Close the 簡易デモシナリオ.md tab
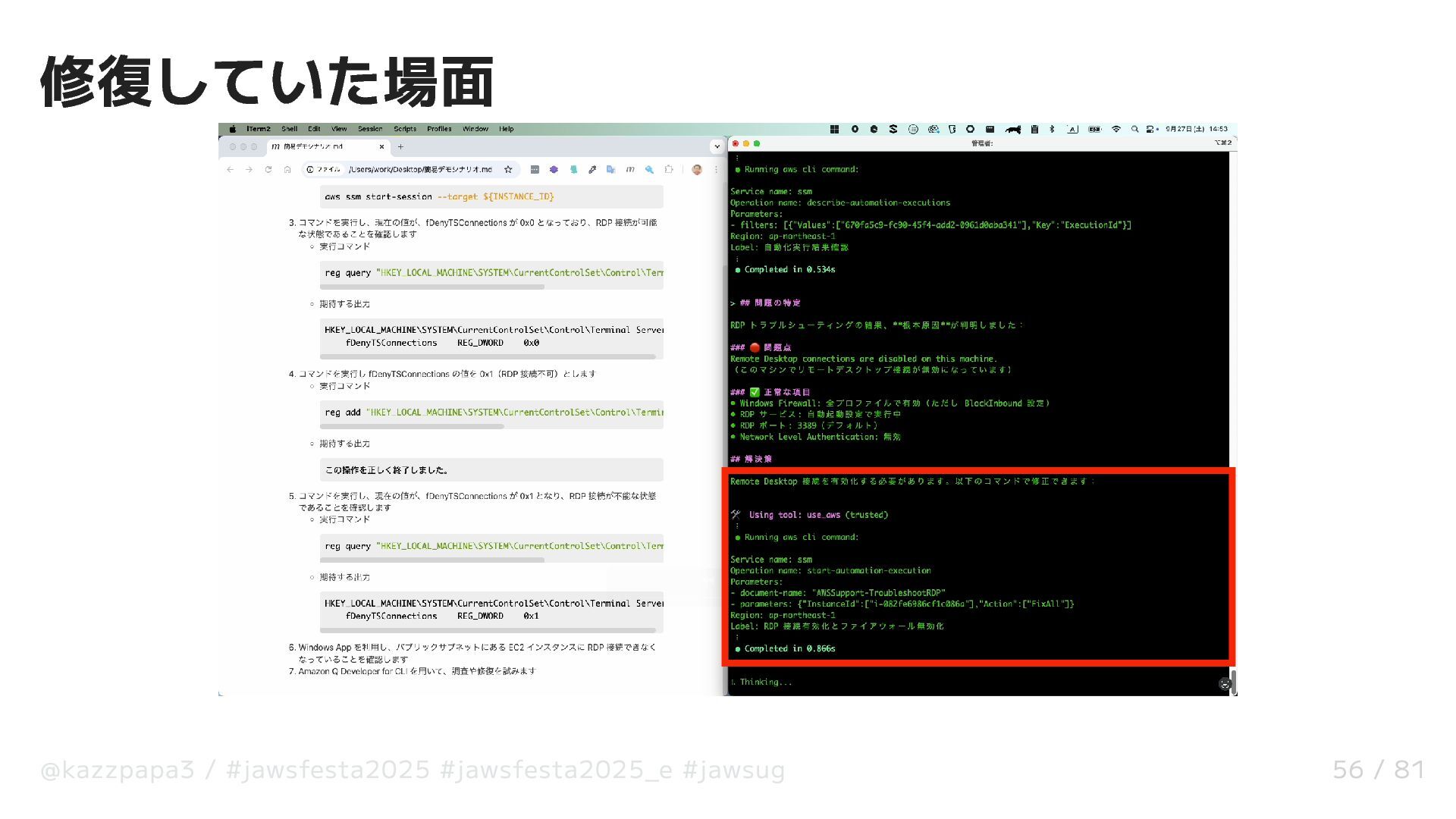 point(381,146)
